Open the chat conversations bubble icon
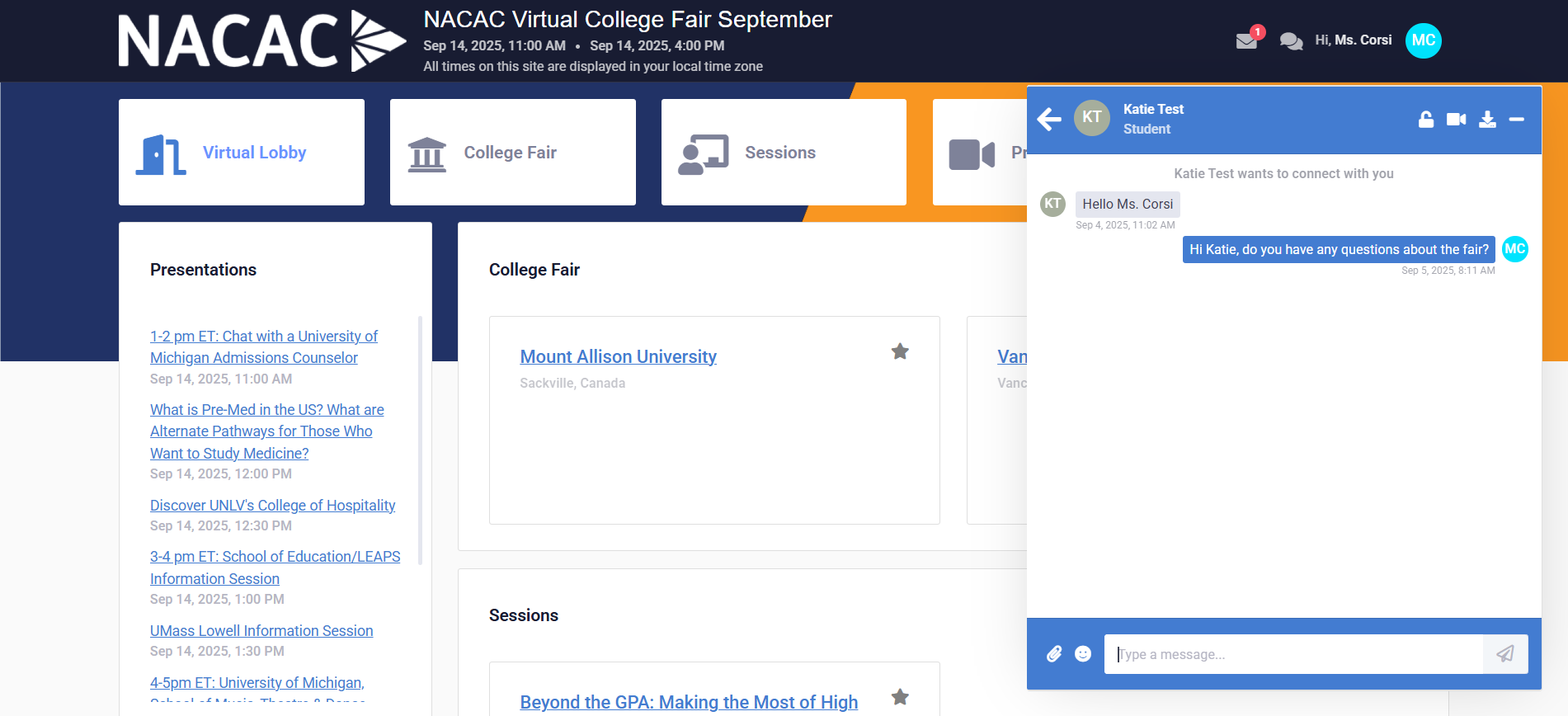The image size is (1568, 716). pyautogui.click(x=1291, y=41)
